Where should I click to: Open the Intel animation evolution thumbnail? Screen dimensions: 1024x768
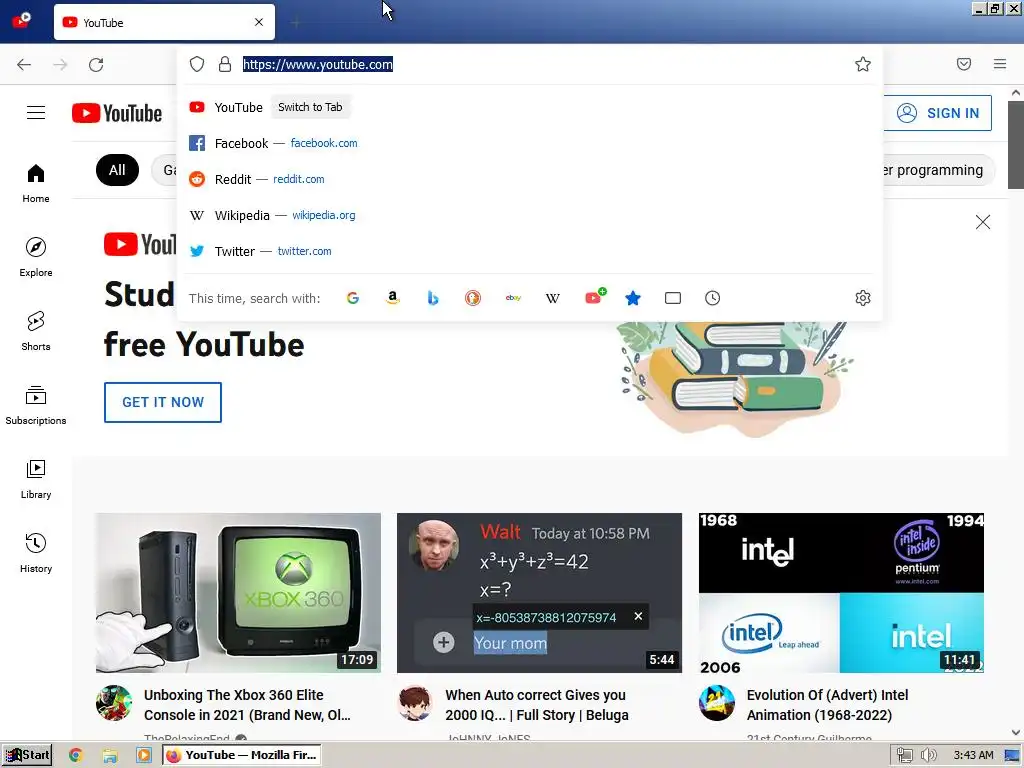tap(841, 592)
